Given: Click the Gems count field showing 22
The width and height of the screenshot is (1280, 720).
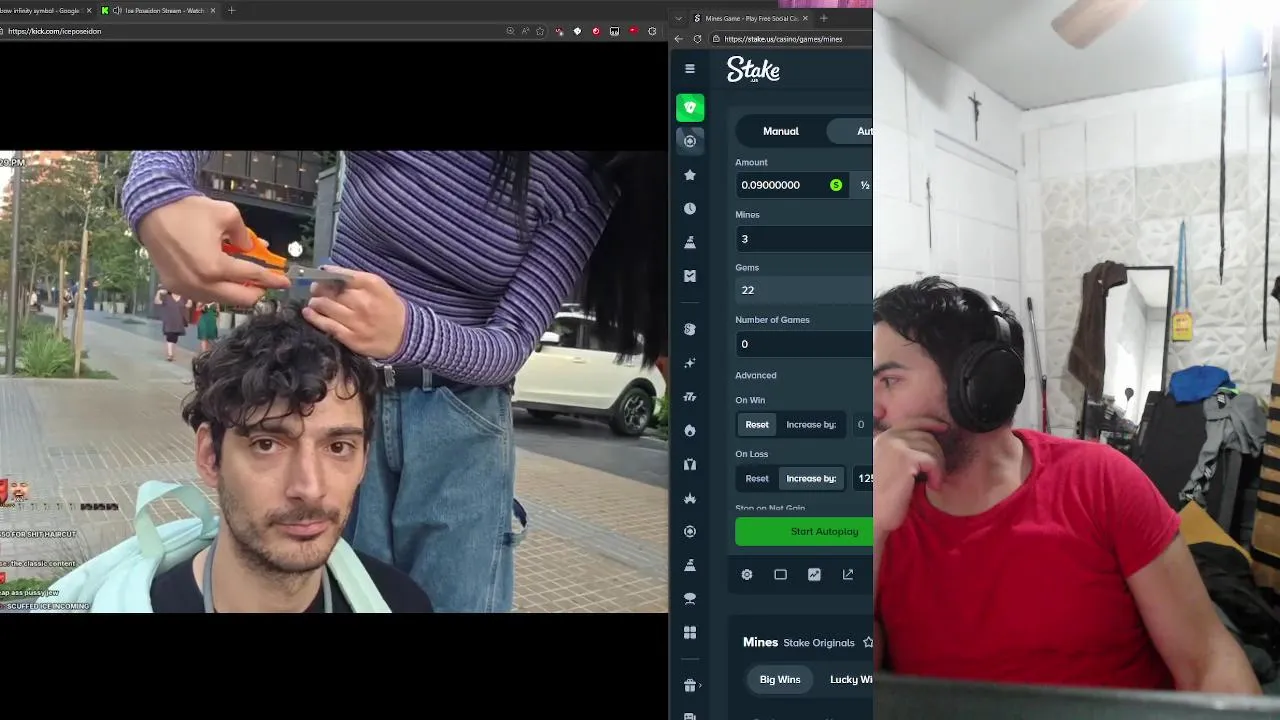Looking at the screenshot, I should click(804, 290).
